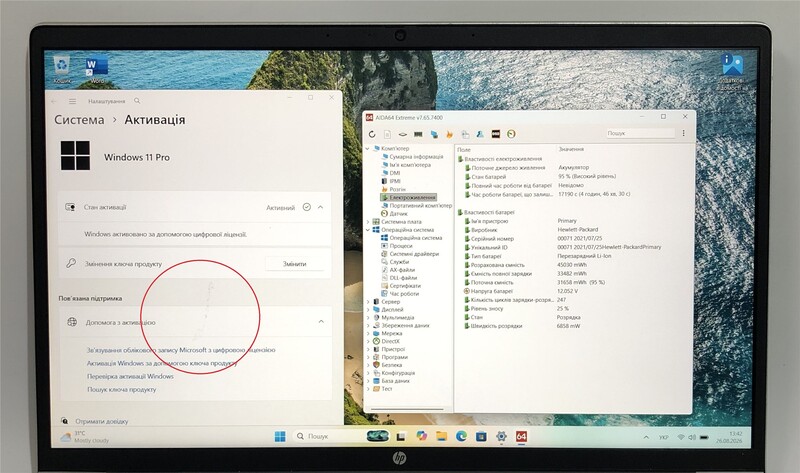This screenshot has height=473, width=800.
Task: Click the memory module icon in AIDA64 toolbar
Action: tap(418, 134)
